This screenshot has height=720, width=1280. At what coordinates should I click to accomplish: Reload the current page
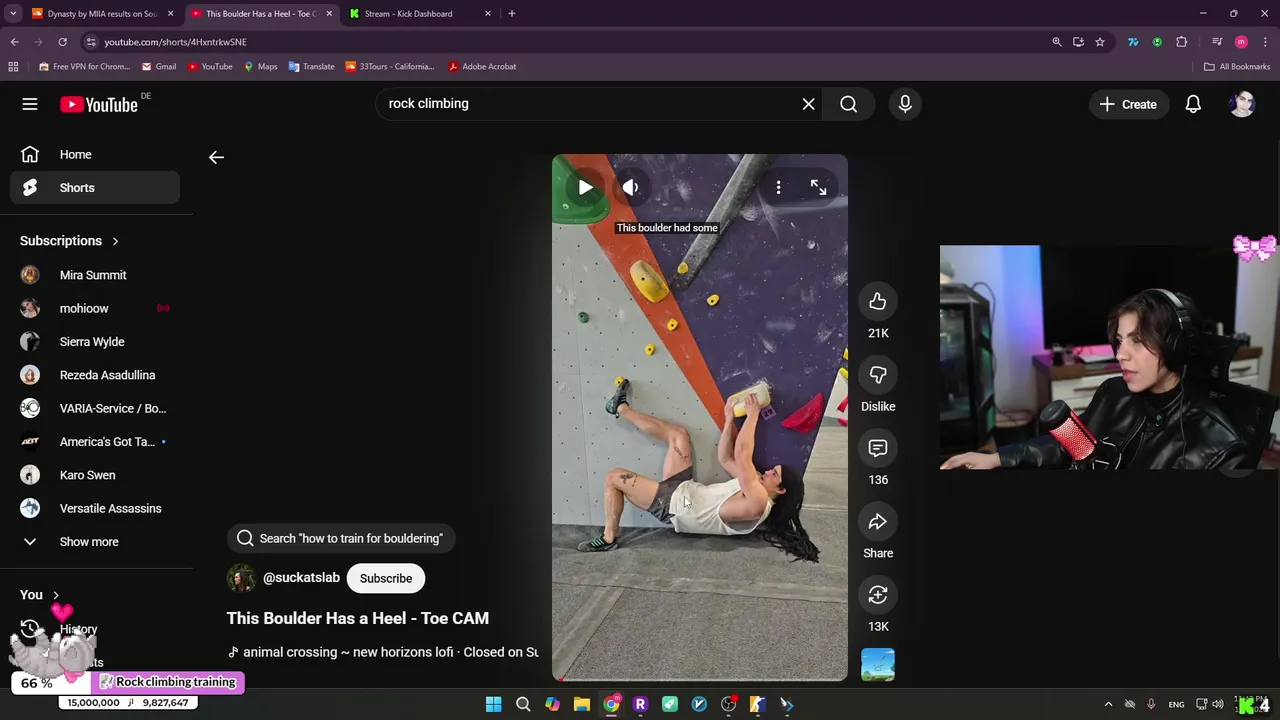point(62,42)
